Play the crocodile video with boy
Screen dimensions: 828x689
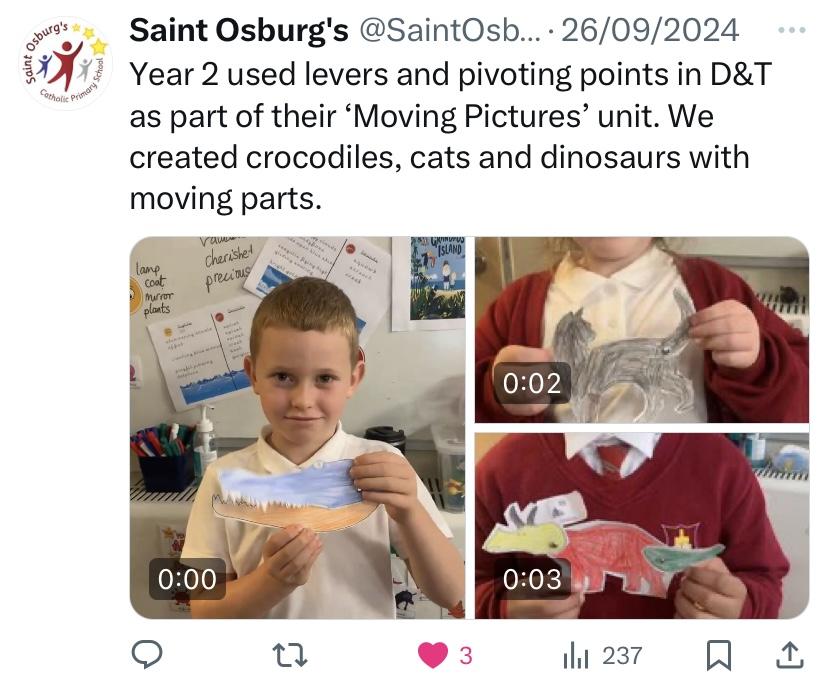tap(297, 428)
